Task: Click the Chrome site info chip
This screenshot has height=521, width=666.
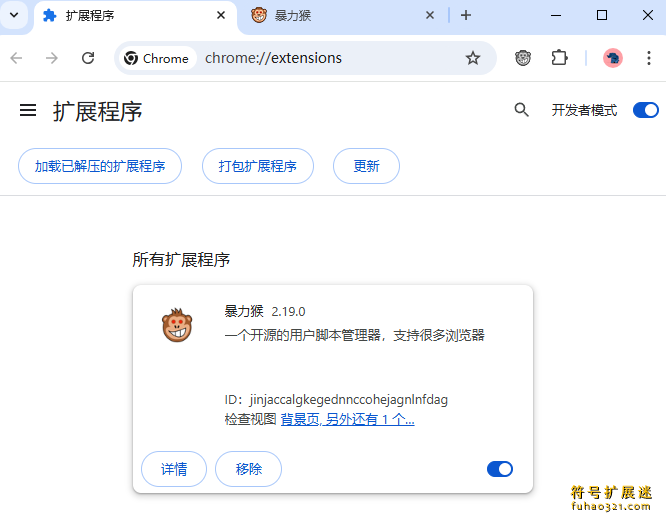Action: click(157, 58)
